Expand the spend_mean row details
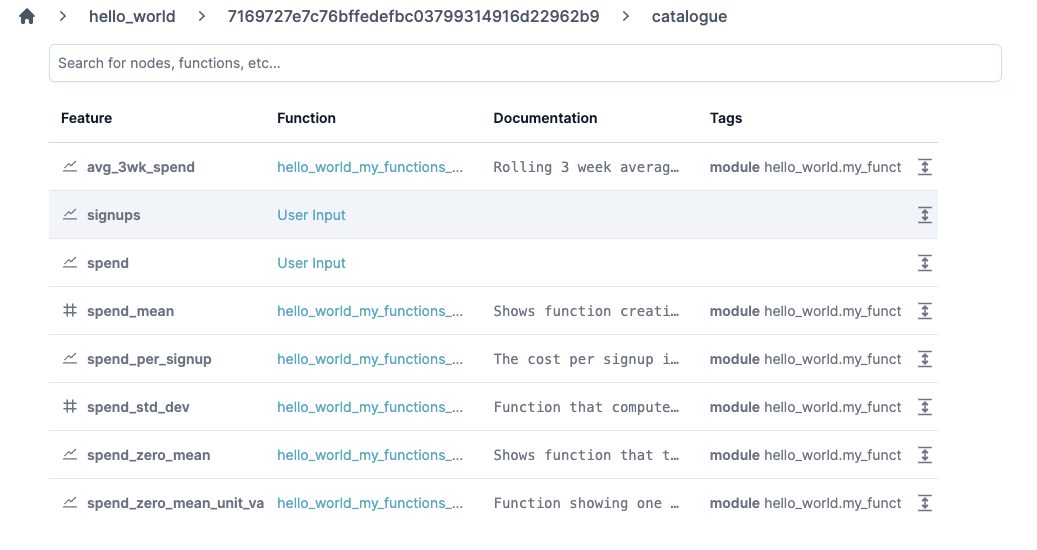1037x550 pixels. click(925, 311)
